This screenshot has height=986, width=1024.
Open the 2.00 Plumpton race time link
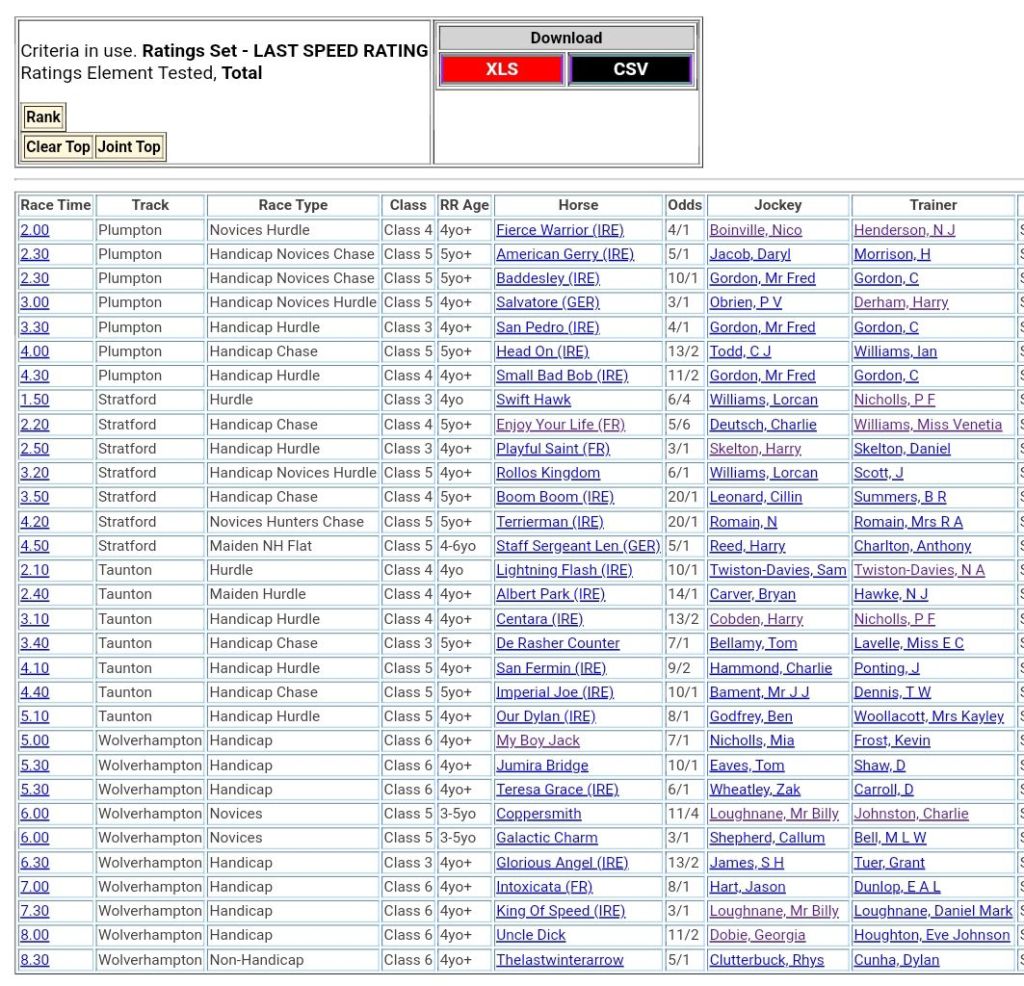point(35,230)
